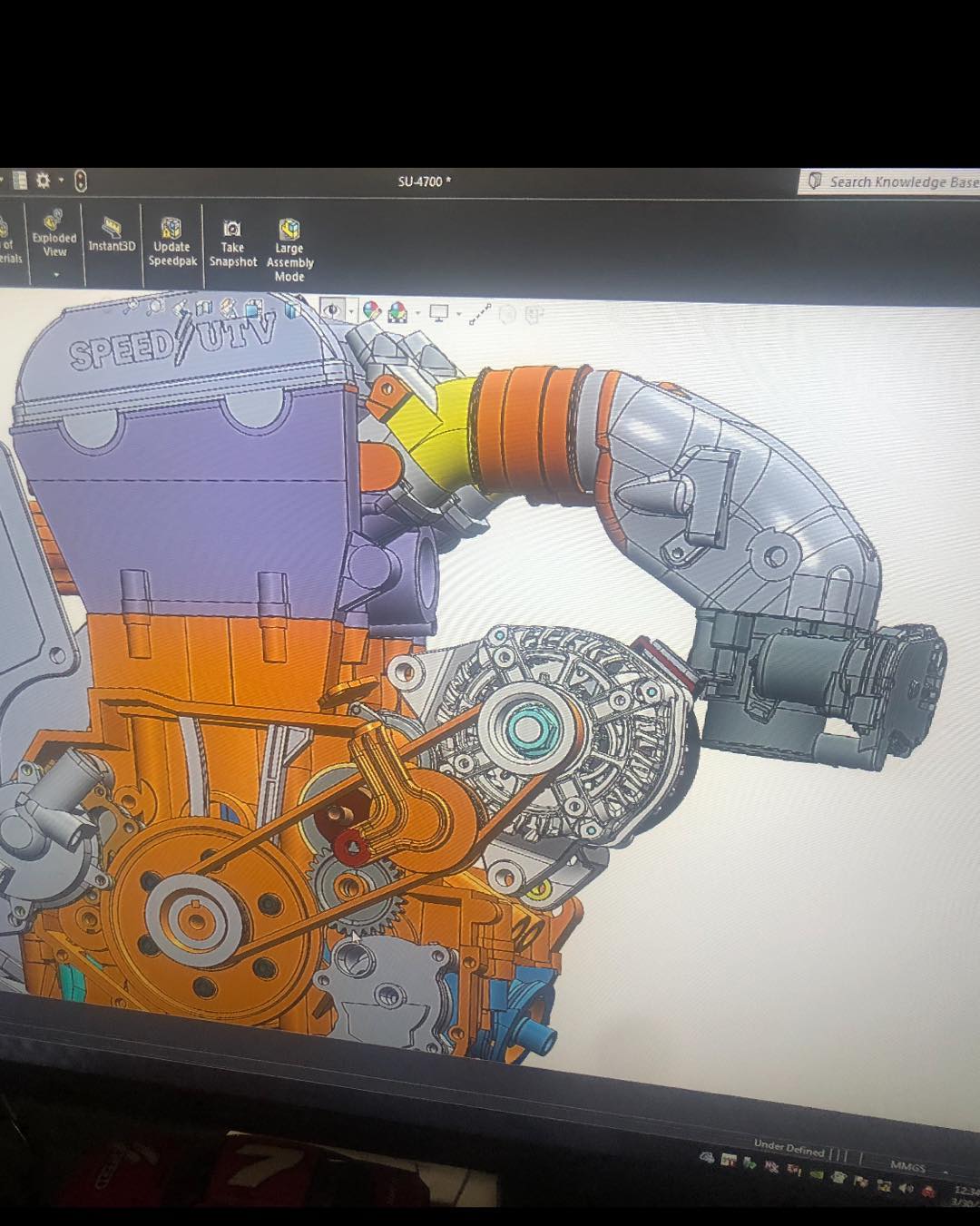980x1226 pixels.
Task: Click the Update Speedpak button
Action: click(172, 242)
